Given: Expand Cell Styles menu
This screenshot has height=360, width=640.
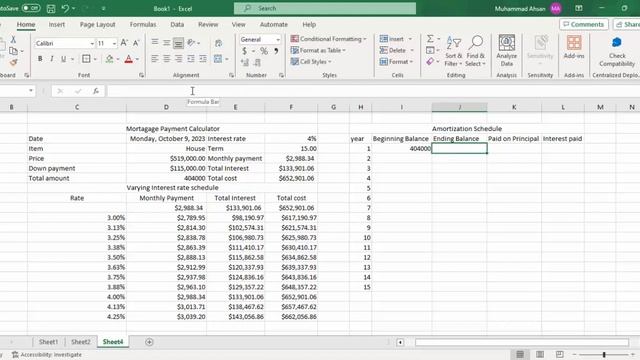Looking at the screenshot, I should pyautogui.click(x=311, y=62).
